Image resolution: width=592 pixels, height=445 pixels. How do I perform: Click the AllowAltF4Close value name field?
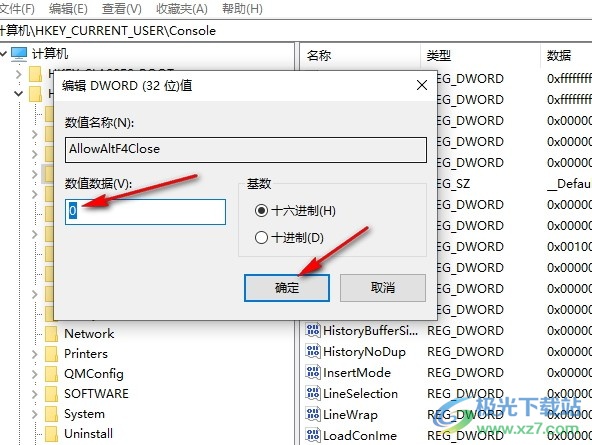(246, 150)
